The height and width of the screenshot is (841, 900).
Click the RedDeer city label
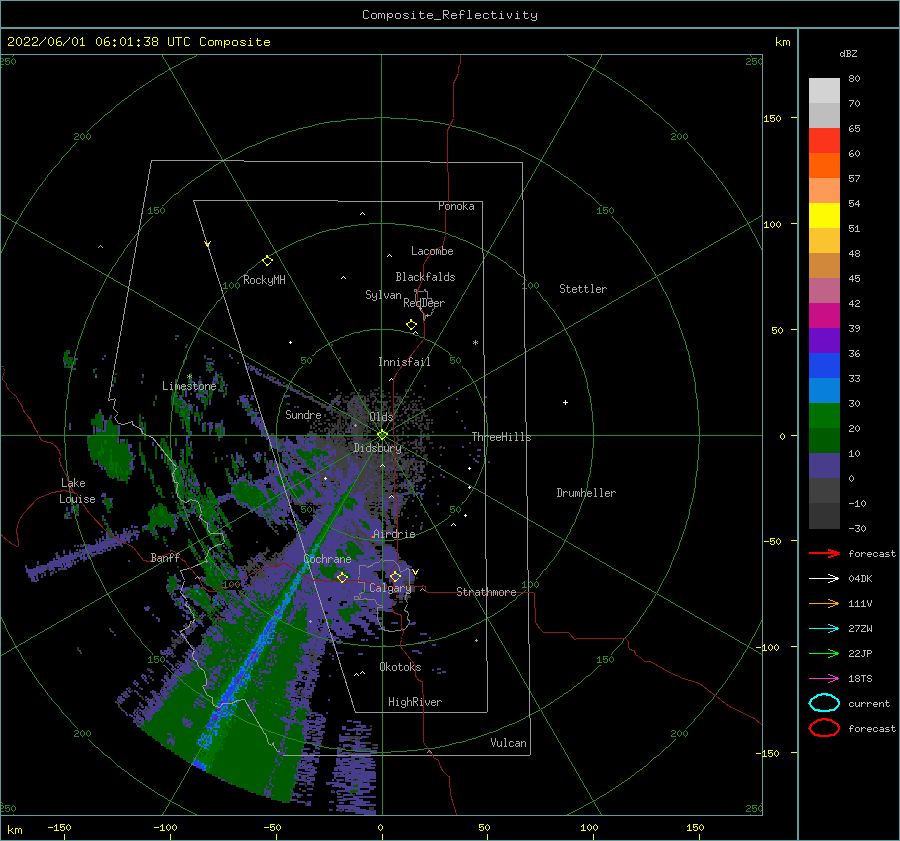(424, 303)
